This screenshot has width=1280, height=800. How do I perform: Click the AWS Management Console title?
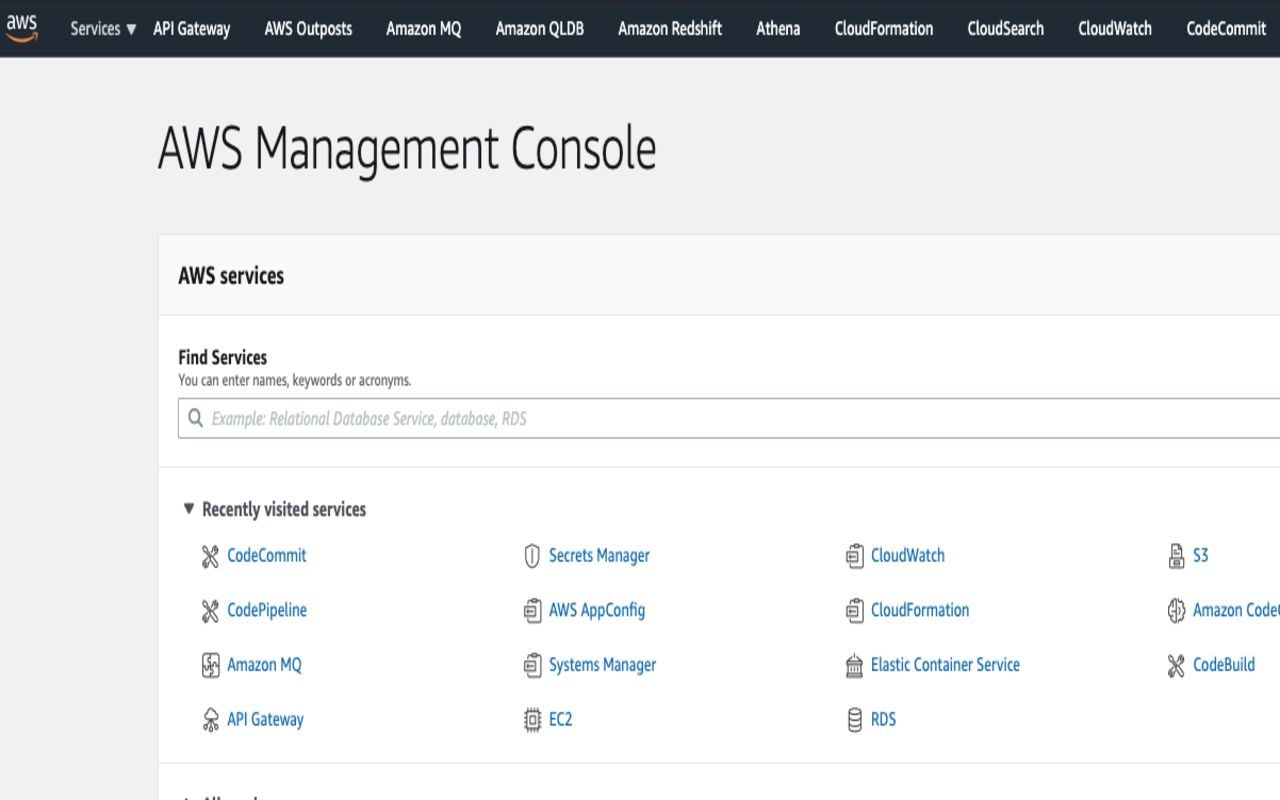coord(407,149)
